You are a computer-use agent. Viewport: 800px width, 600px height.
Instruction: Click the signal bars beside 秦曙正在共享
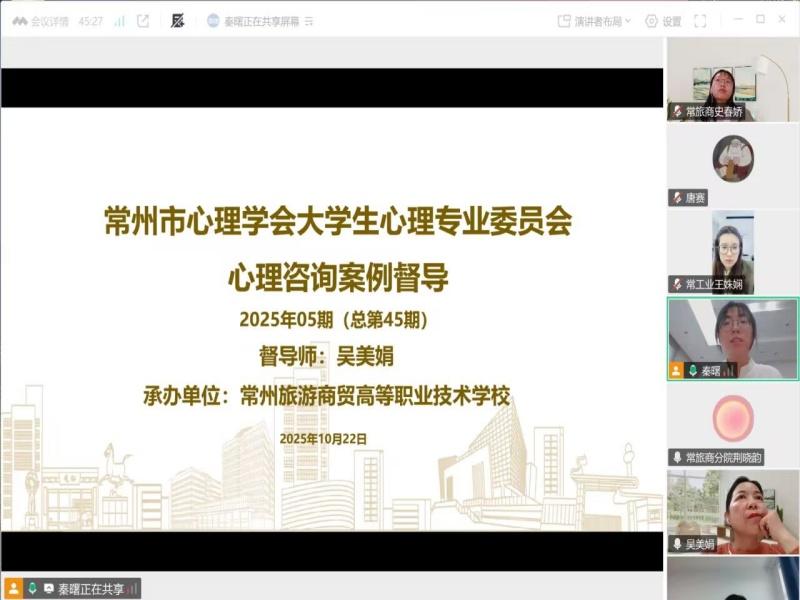click(128, 588)
